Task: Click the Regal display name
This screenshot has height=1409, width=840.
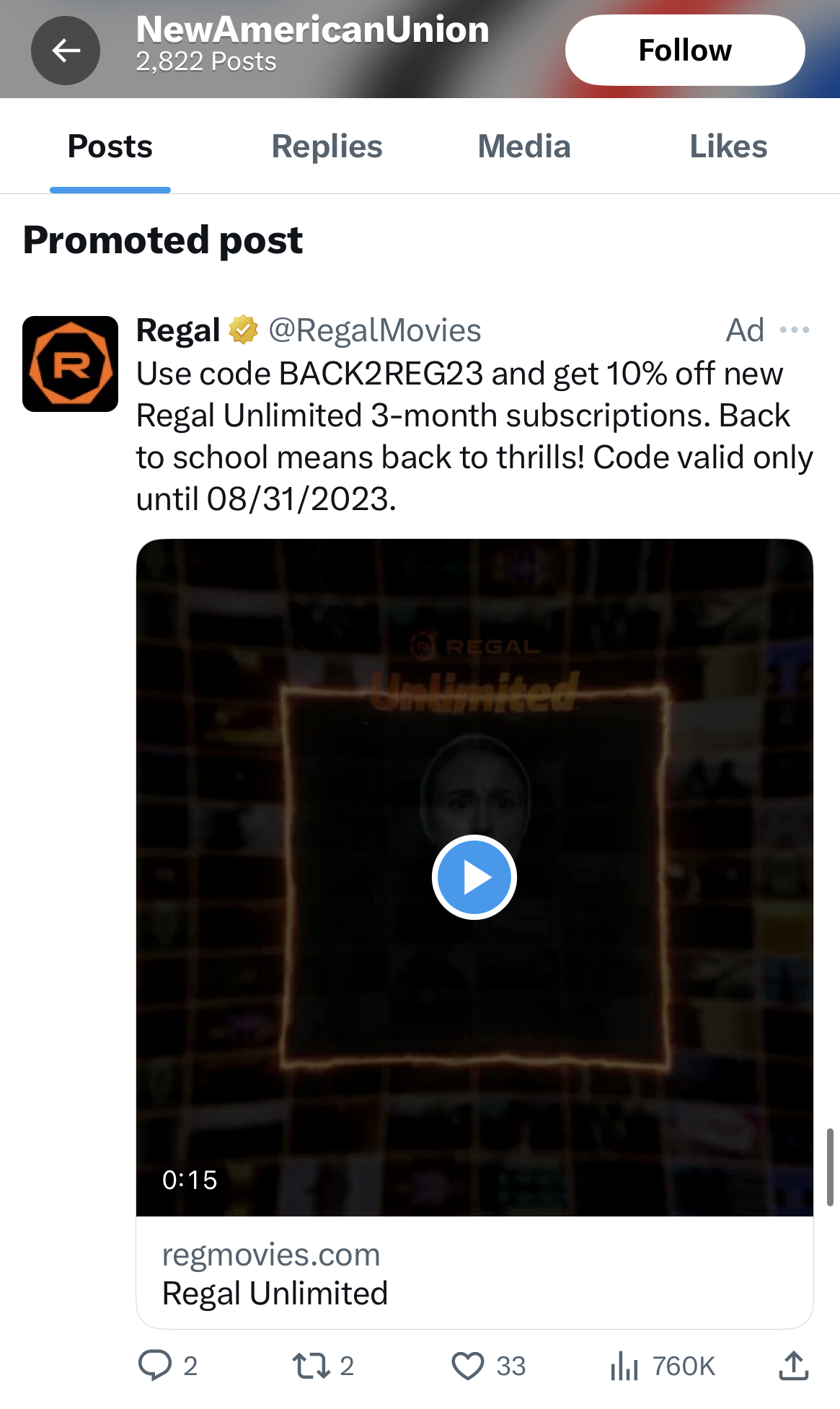Action: [178, 330]
